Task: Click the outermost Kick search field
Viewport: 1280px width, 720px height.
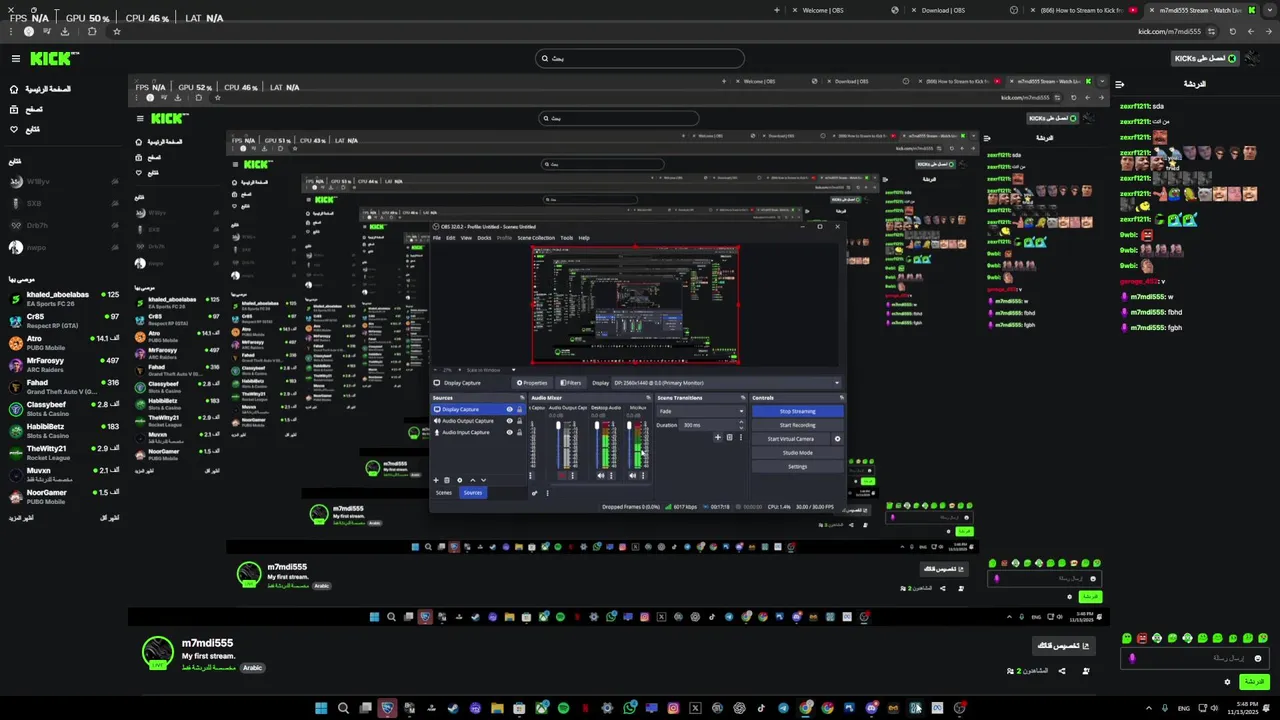Action: pos(640,59)
